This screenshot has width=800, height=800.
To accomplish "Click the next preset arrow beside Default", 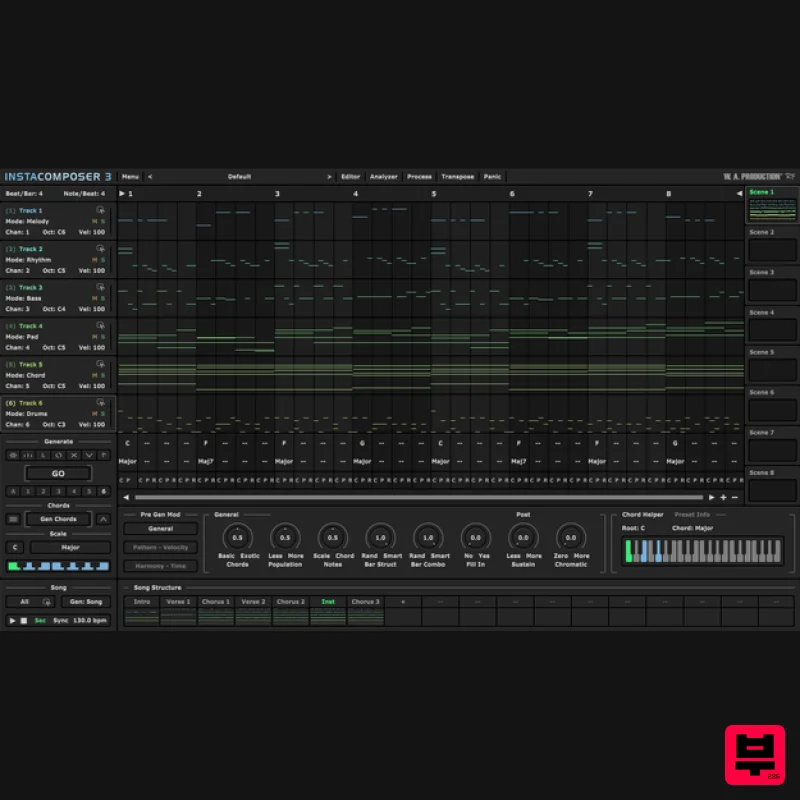I will pyautogui.click(x=330, y=176).
